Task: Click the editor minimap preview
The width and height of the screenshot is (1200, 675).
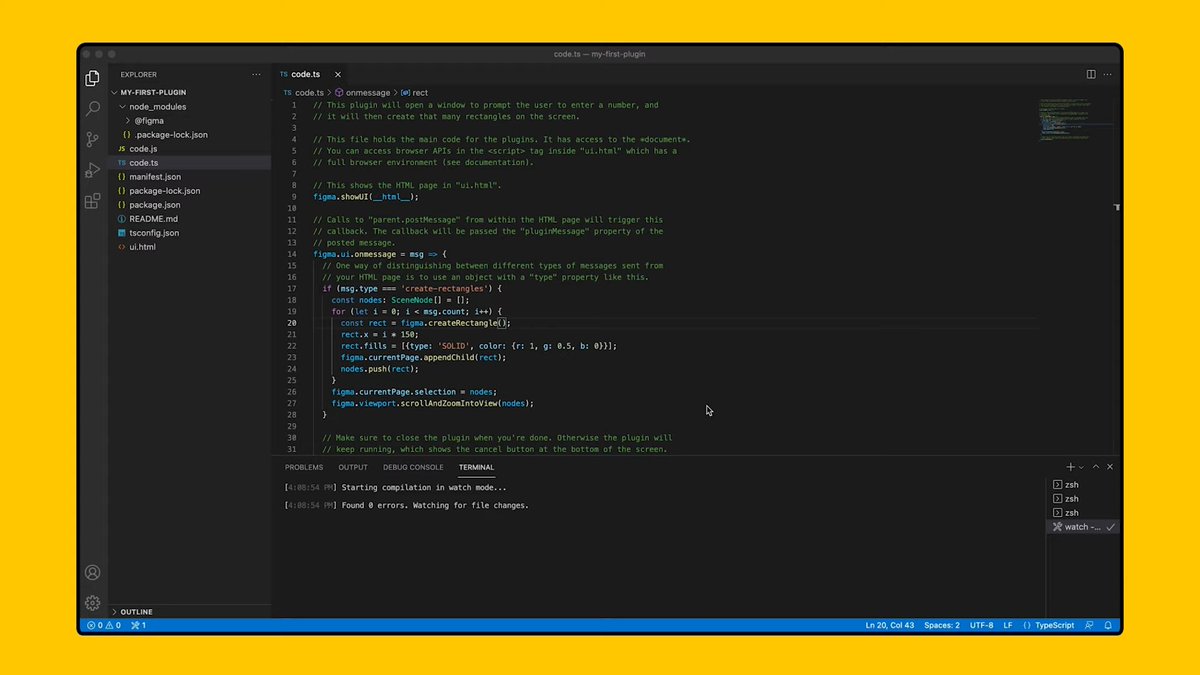Action: coord(1074,120)
